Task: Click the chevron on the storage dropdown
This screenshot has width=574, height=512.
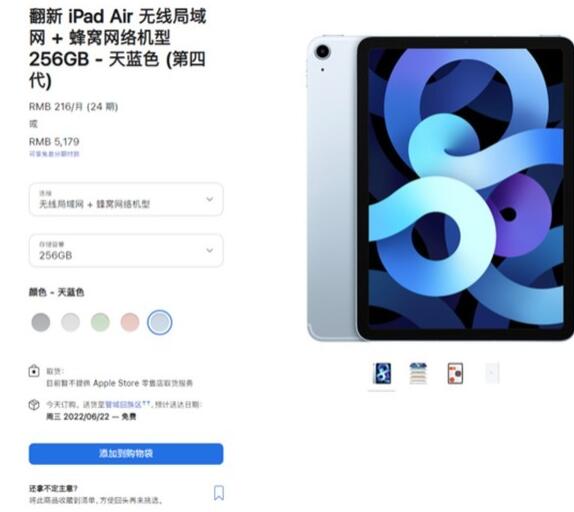Action: coord(210,251)
